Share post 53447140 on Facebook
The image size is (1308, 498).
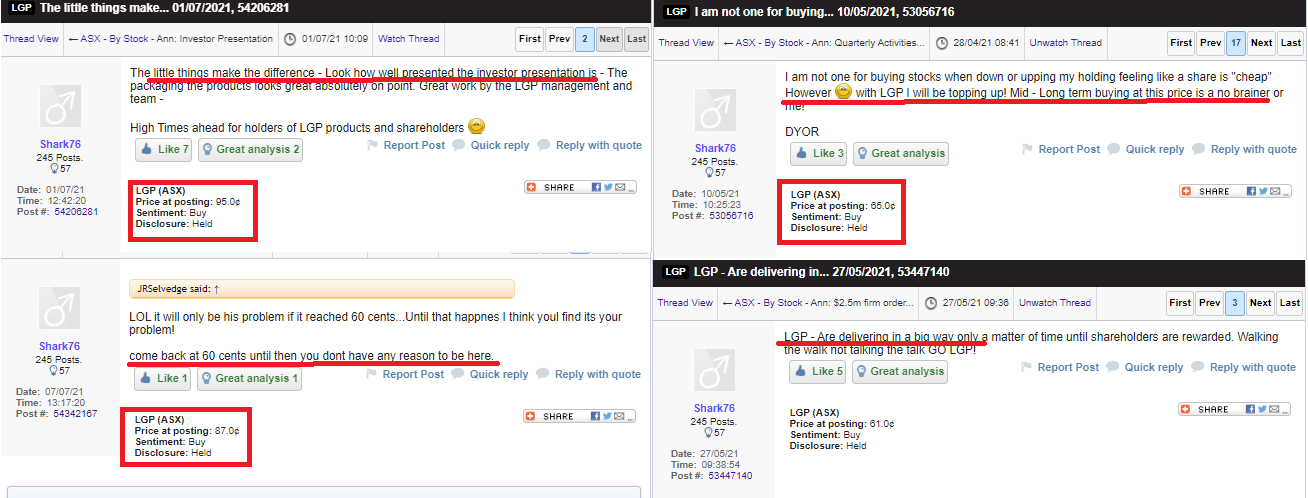[1251, 409]
